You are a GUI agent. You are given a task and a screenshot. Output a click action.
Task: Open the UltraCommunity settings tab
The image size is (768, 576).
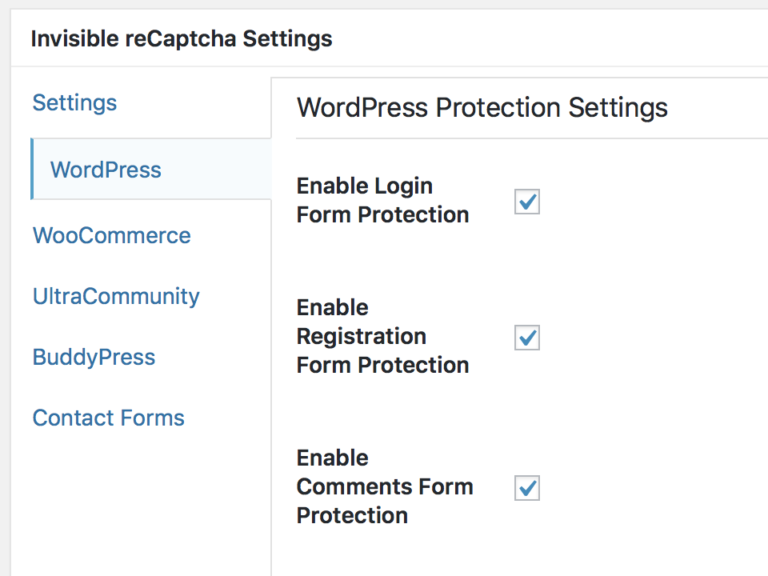click(116, 296)
